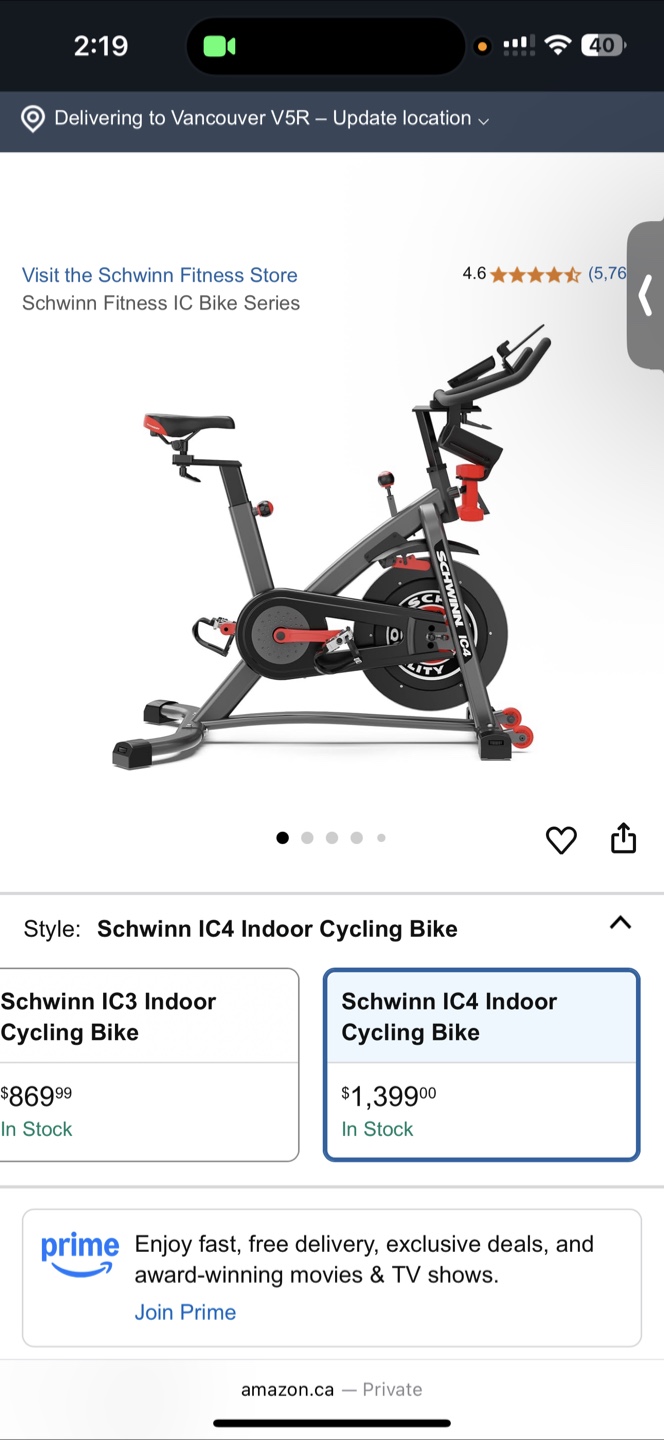Tap the green FaceTime camera indicator
The height and width of the screenshot is (1440, 664).
219,46
